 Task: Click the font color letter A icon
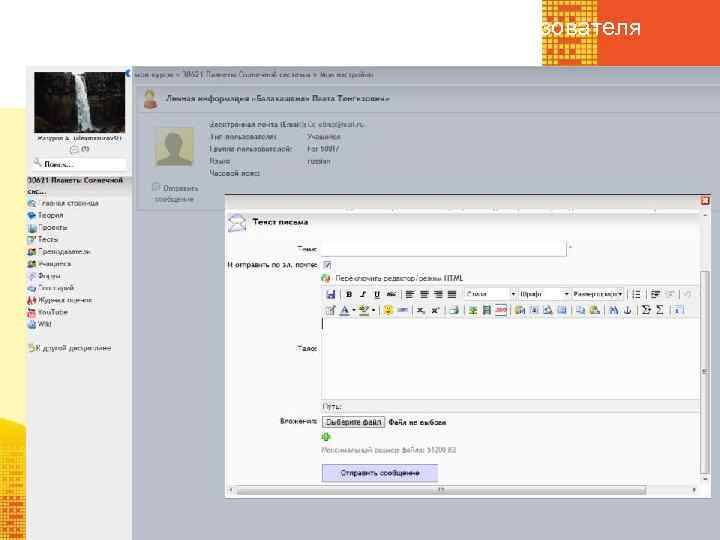tap(344, 310)
